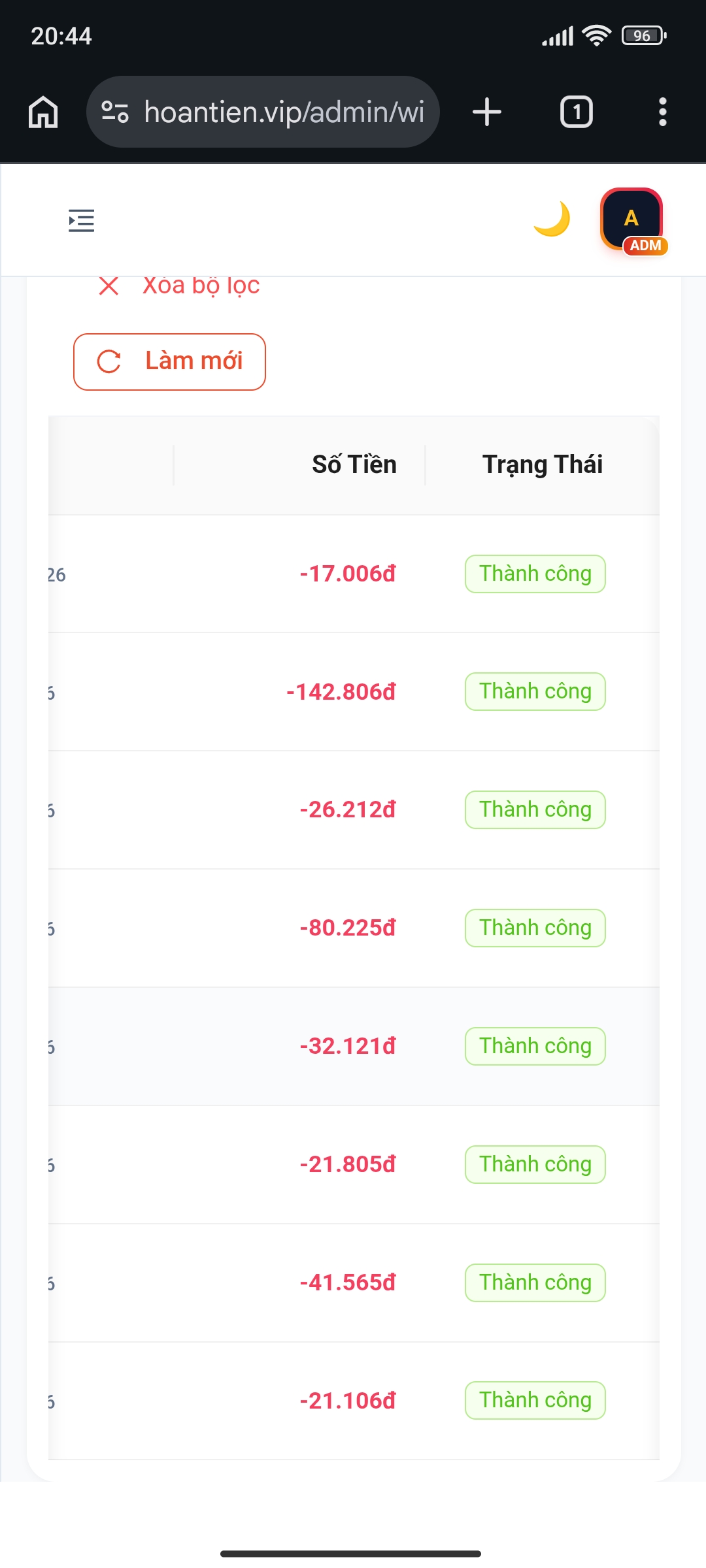This screenshot has height=1568, width=706.
Task: Open the ADM admin avatar menu
Action: click(x=632, y=221)
